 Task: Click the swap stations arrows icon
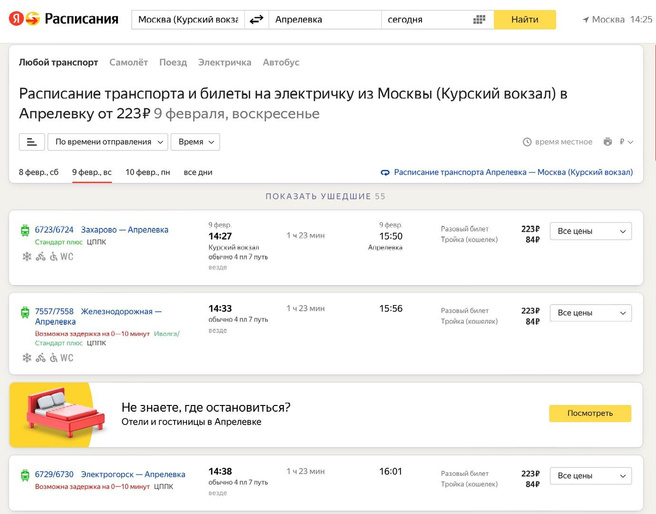[x=256, y=19]
